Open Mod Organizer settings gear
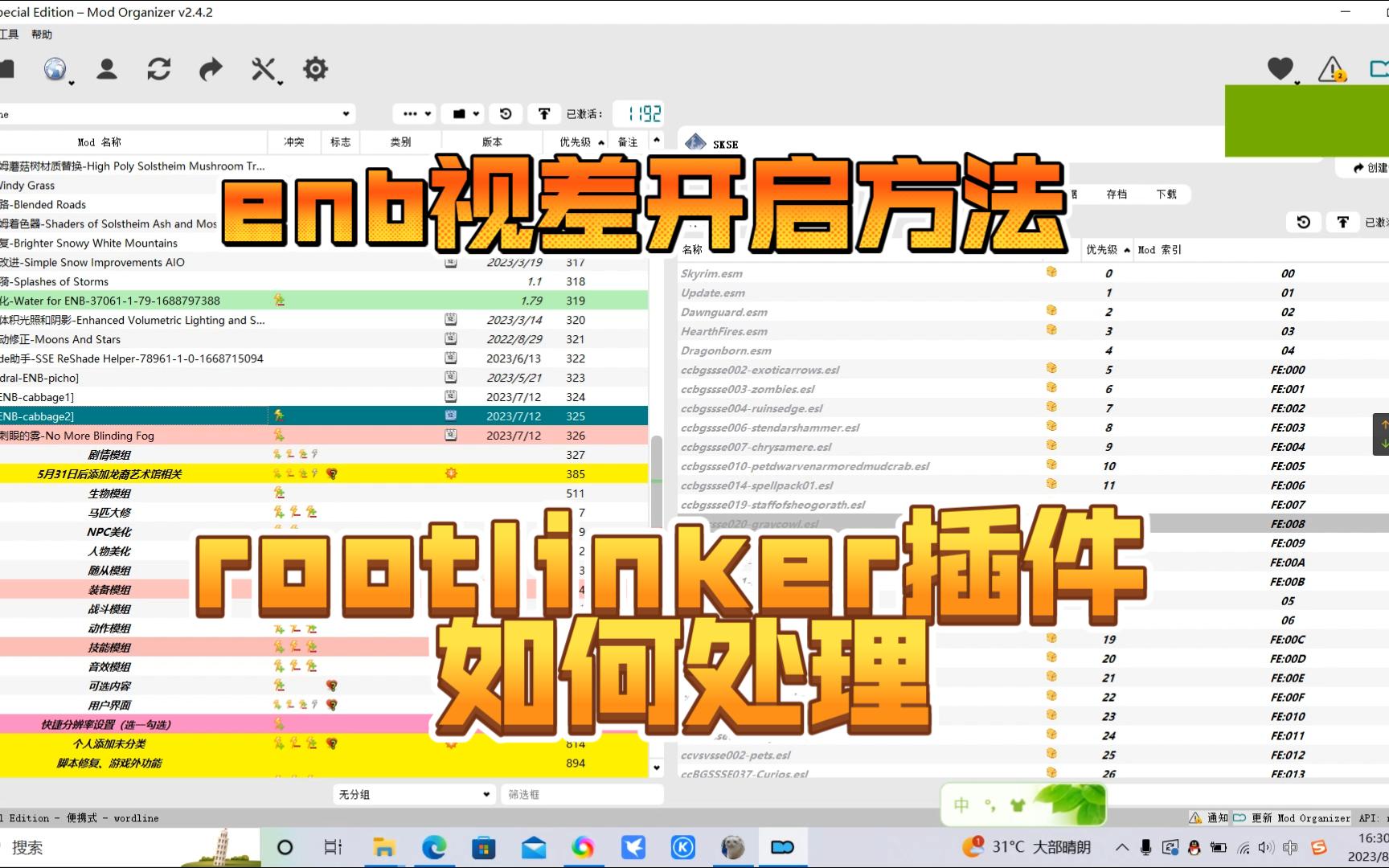Screen dimensions: 1389x868 pos(315,69)
